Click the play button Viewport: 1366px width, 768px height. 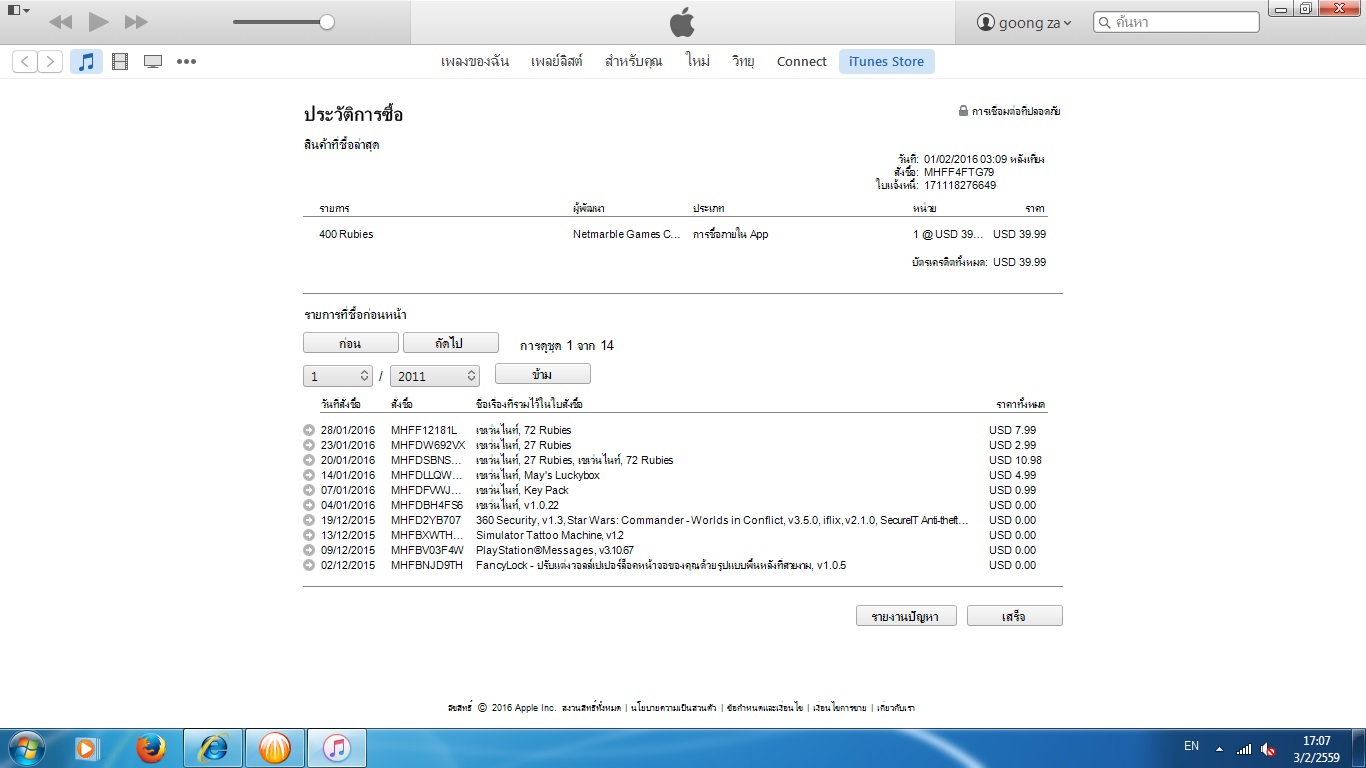[x=98, y=22]
